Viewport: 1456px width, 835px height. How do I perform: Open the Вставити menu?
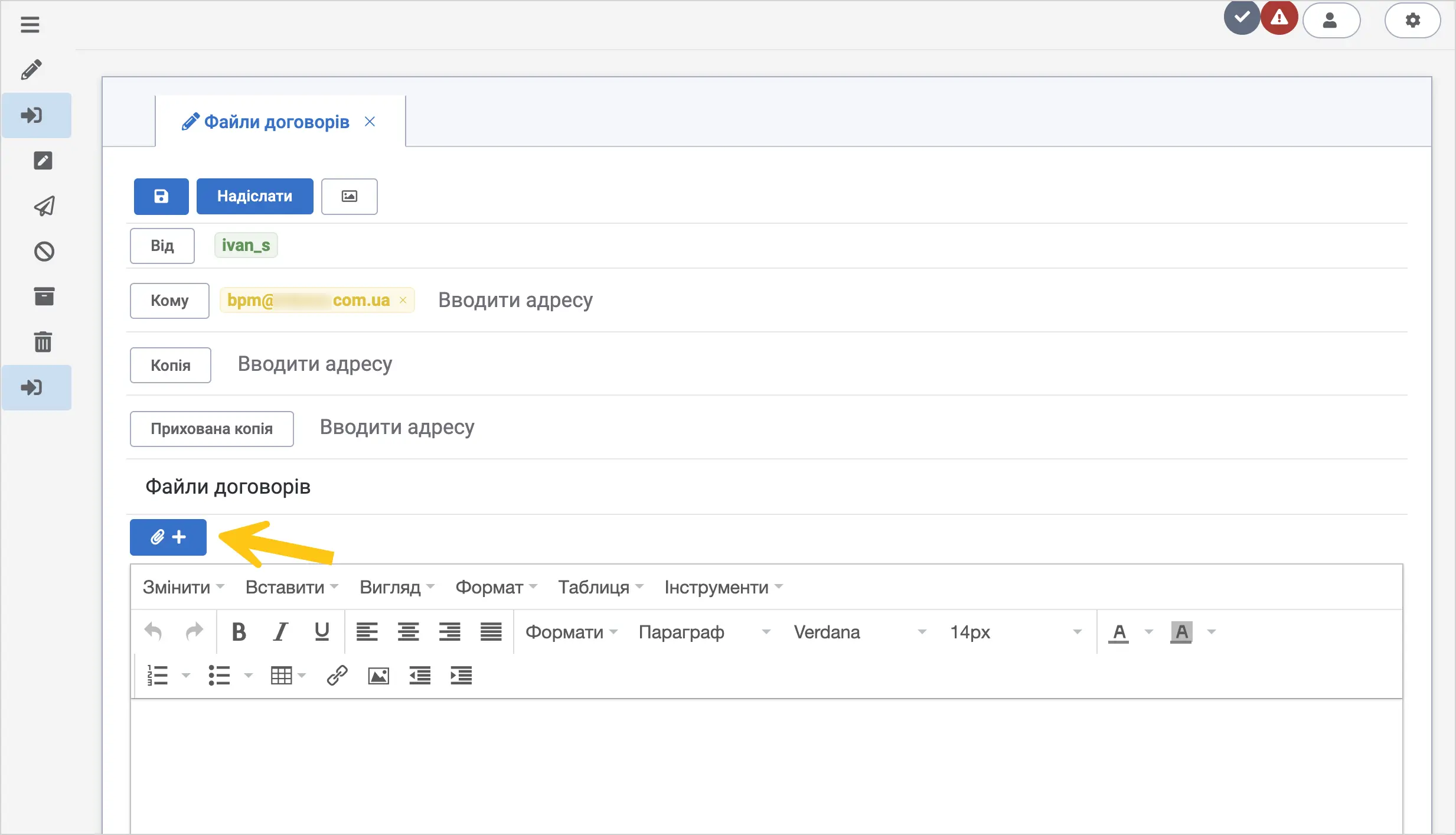(x=292, y=587)
